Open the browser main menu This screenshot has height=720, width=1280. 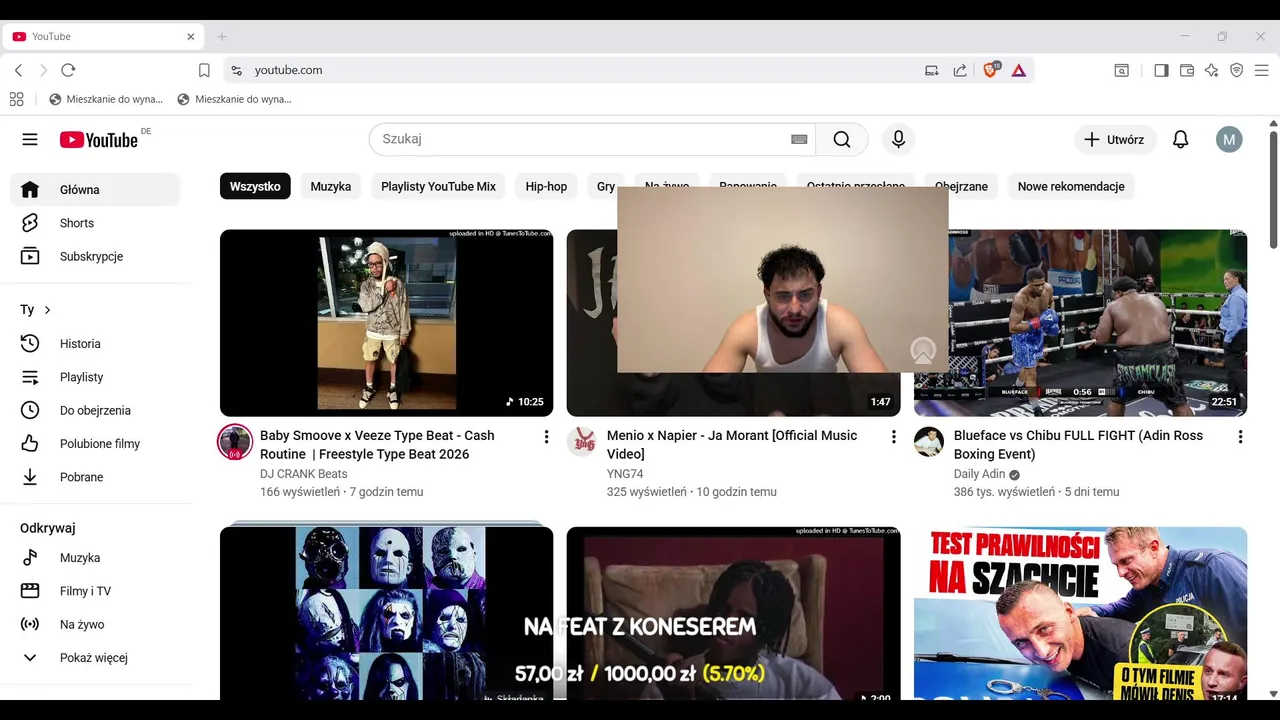coord(1261,70)
